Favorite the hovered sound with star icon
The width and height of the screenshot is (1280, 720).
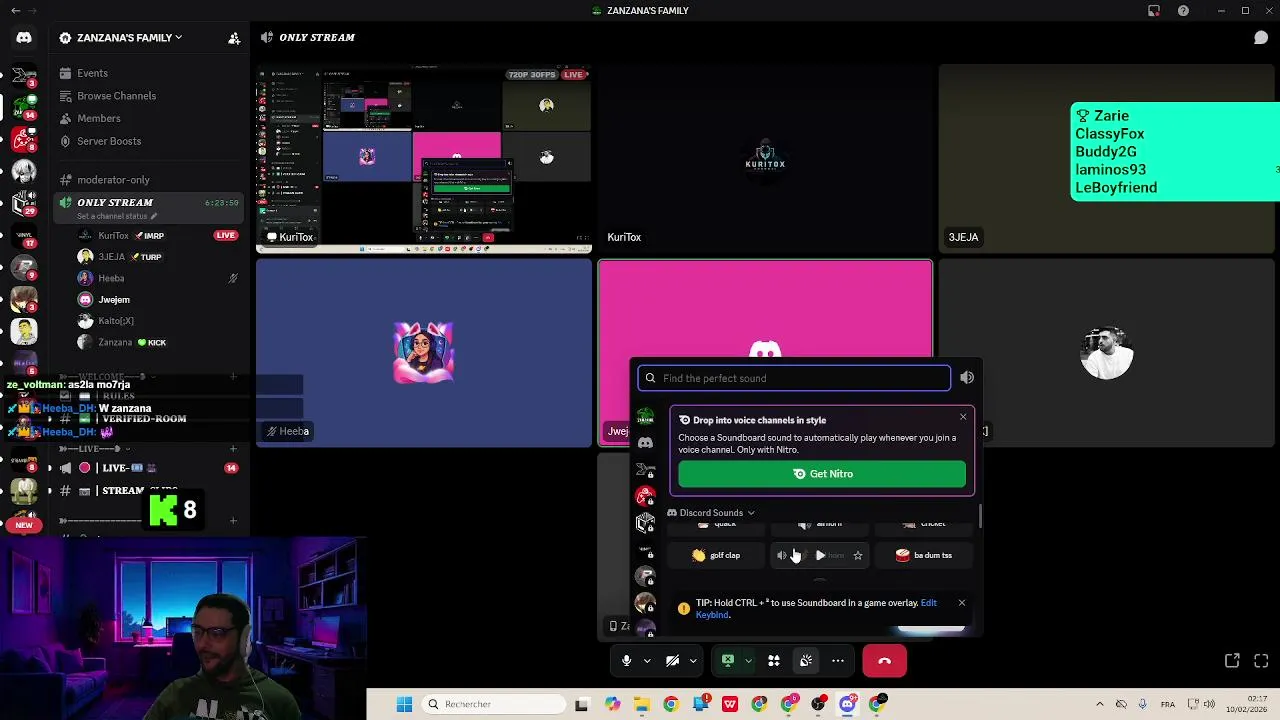[x=858, y=555]
